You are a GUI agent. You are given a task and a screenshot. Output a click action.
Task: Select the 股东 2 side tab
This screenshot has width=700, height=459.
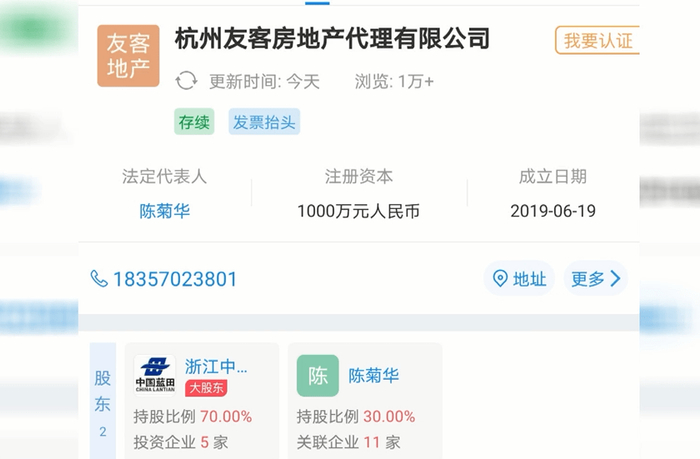[103, 401]
